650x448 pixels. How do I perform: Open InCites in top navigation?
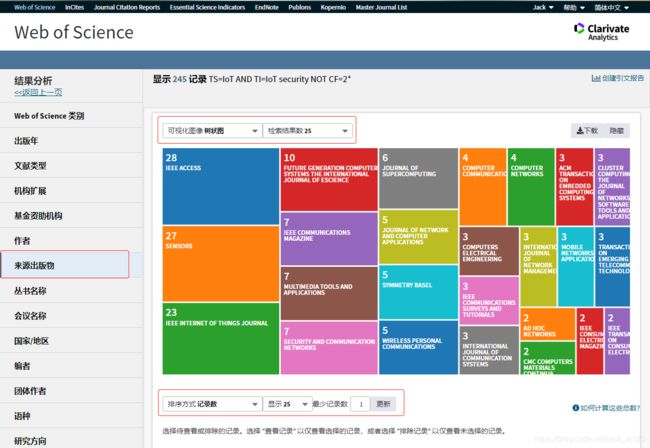tap(75, 7)
